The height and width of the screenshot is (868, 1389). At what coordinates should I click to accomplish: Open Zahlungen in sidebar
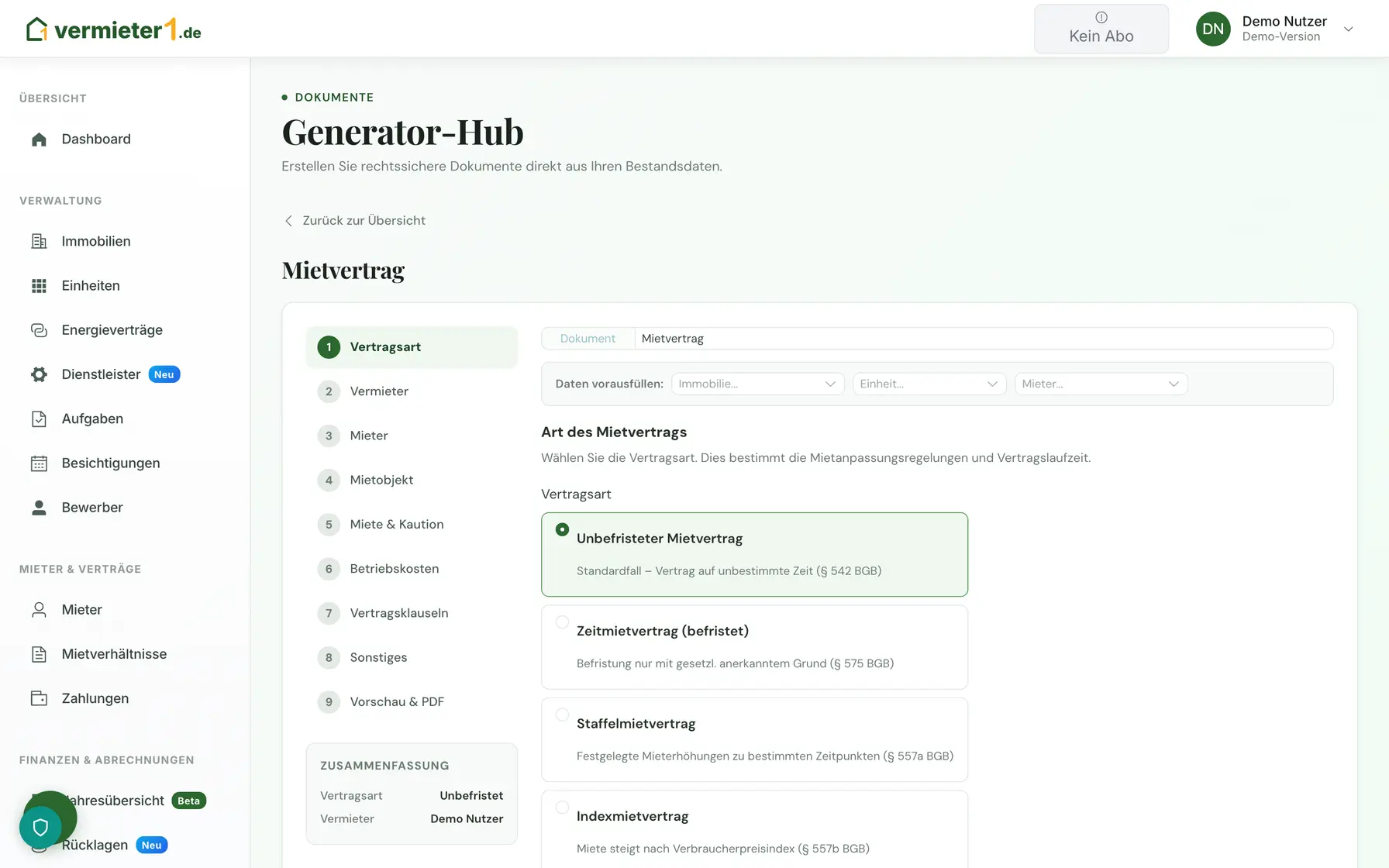tap(95, 698)
